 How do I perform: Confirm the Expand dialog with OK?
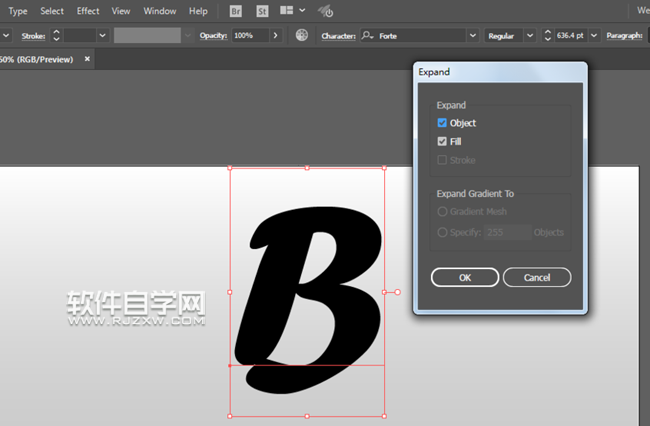(x=465, y=277)
